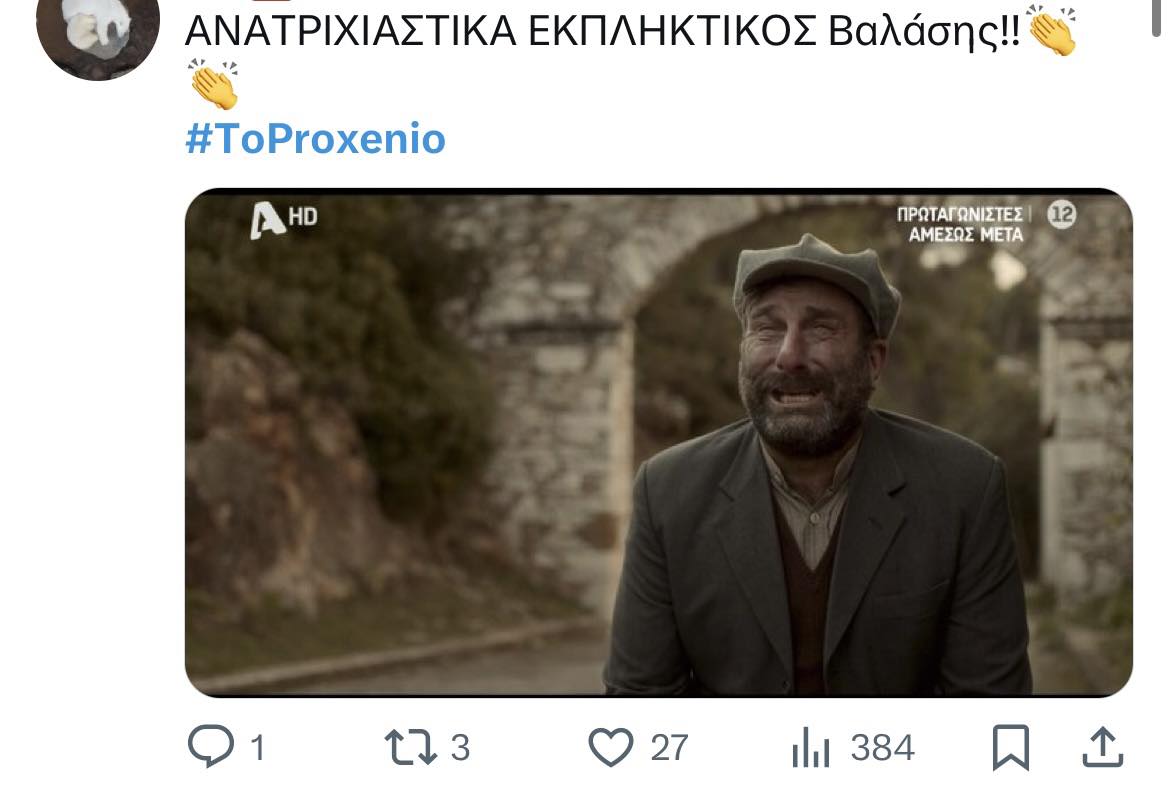
Task: Bookmark this tweet
Action: [x=1010, y=747]
